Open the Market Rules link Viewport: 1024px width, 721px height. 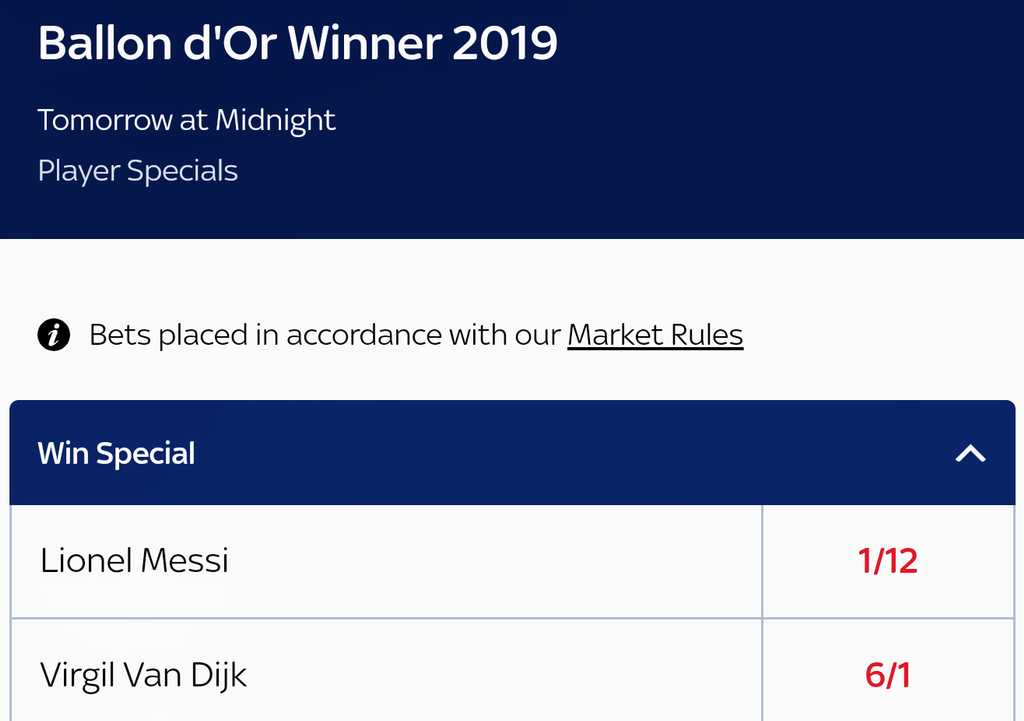click(x=655, y=335)
